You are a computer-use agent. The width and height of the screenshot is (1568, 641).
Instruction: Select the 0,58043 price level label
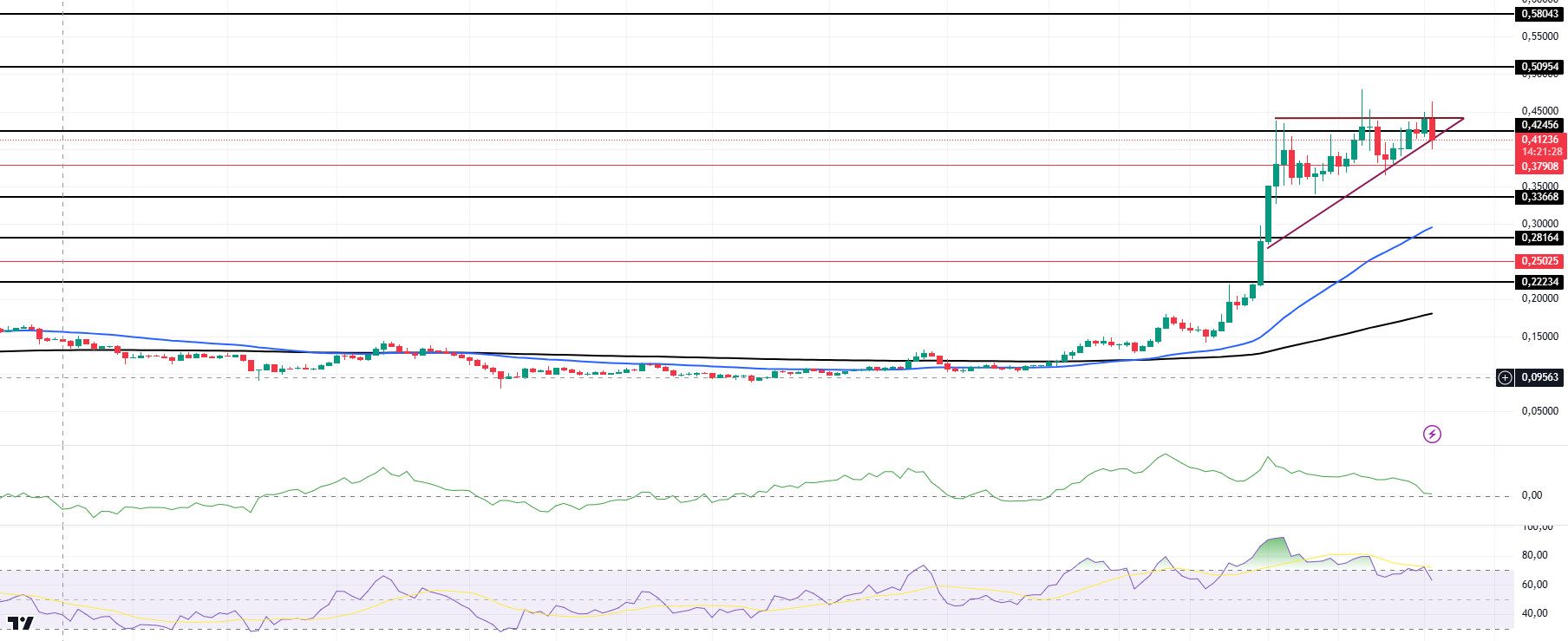click(1539, 14)
